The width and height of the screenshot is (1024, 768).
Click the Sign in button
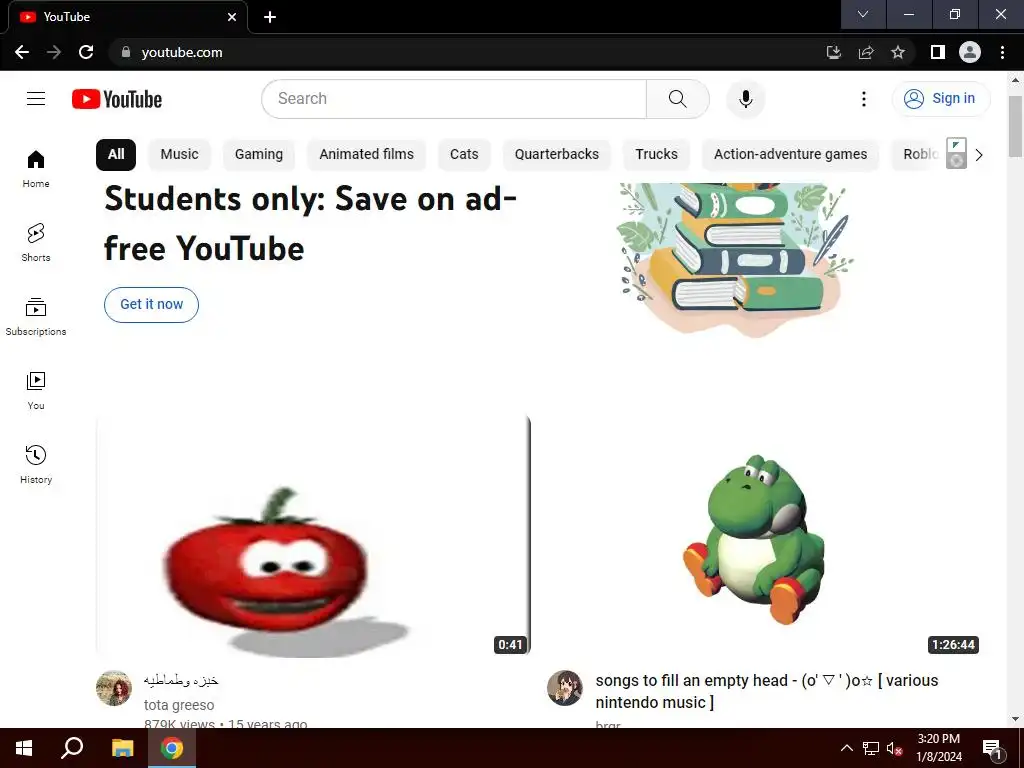(941, 99)
